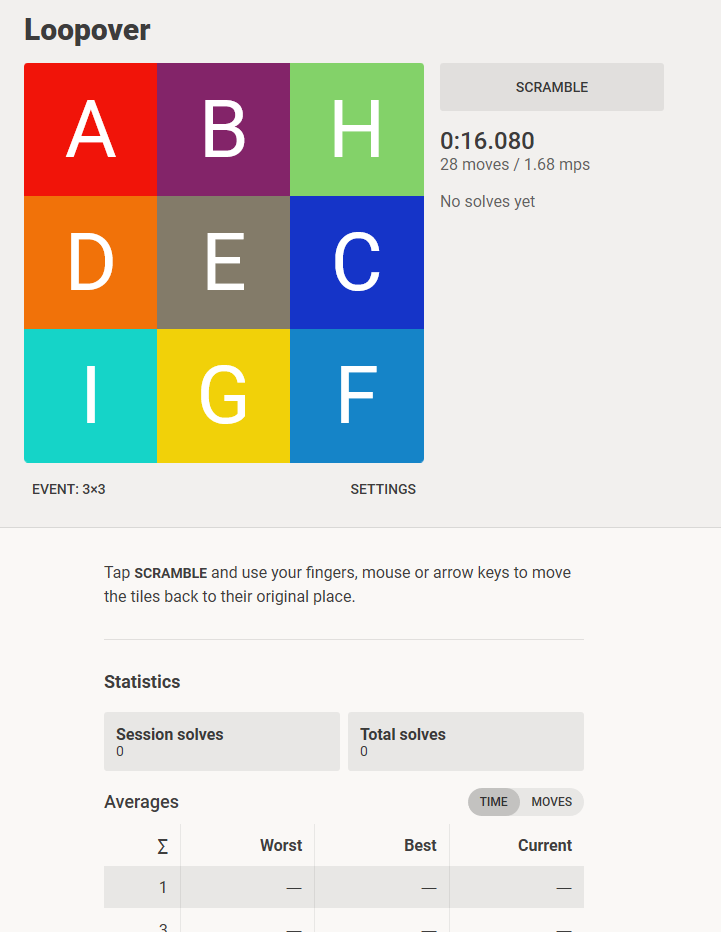Click the Session solves card
Viewport: 721px width, 932px height.
pos(222,741)
